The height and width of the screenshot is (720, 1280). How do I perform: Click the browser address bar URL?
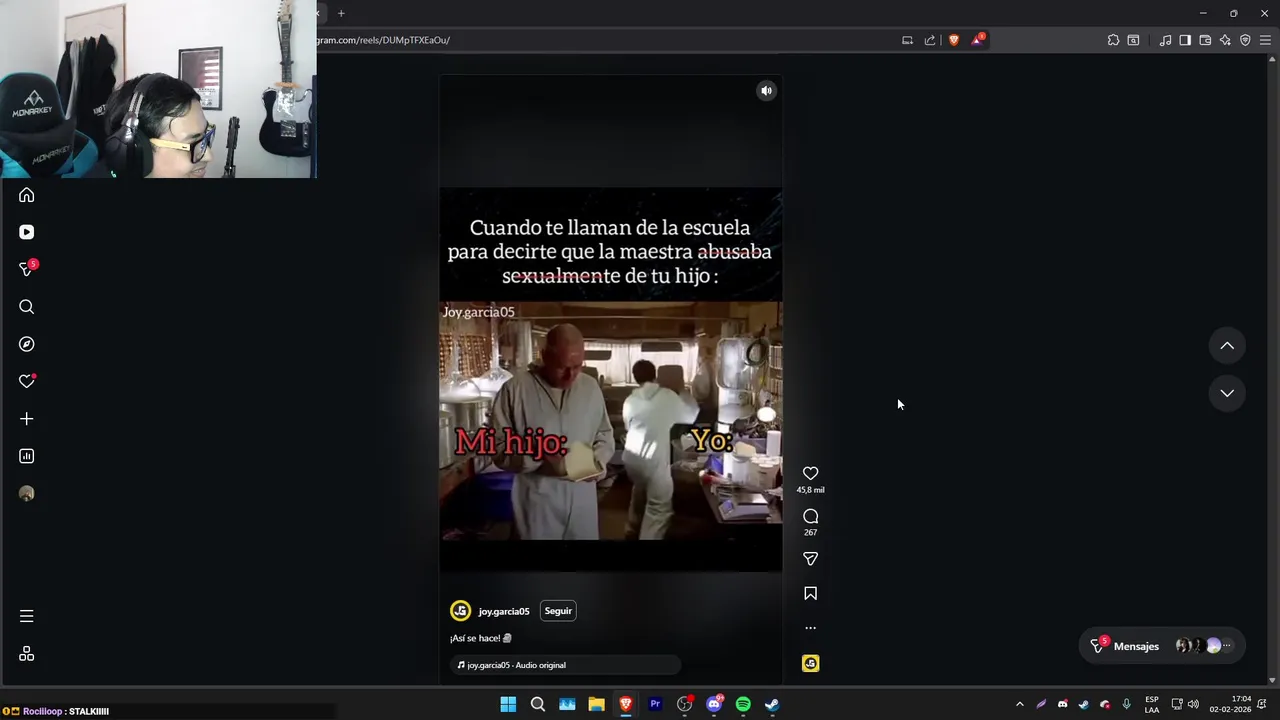tap(383, 40)
